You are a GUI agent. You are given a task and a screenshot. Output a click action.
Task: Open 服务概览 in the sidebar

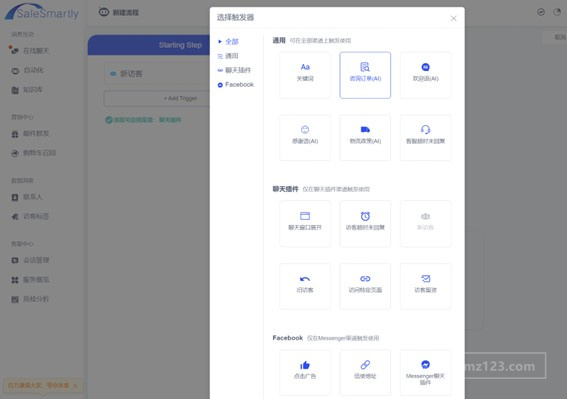click(x=31, y=280)
